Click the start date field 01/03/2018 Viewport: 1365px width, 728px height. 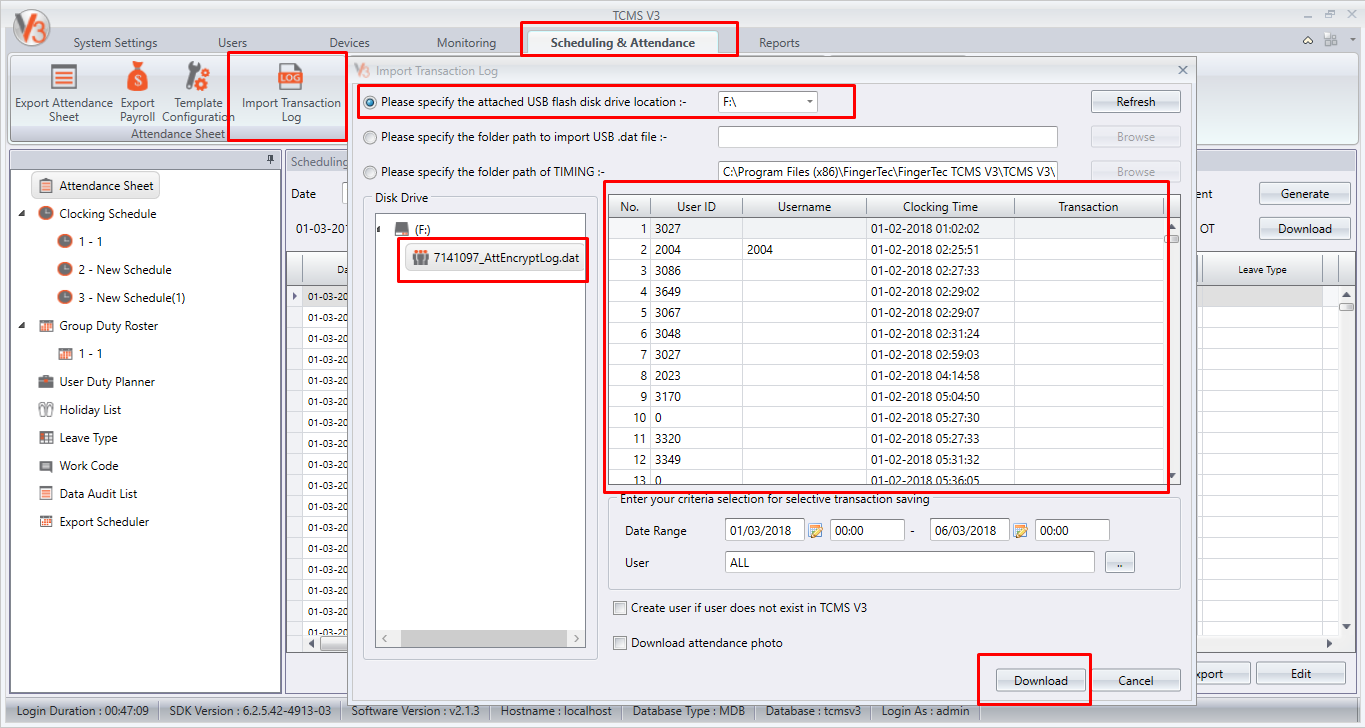764,531
